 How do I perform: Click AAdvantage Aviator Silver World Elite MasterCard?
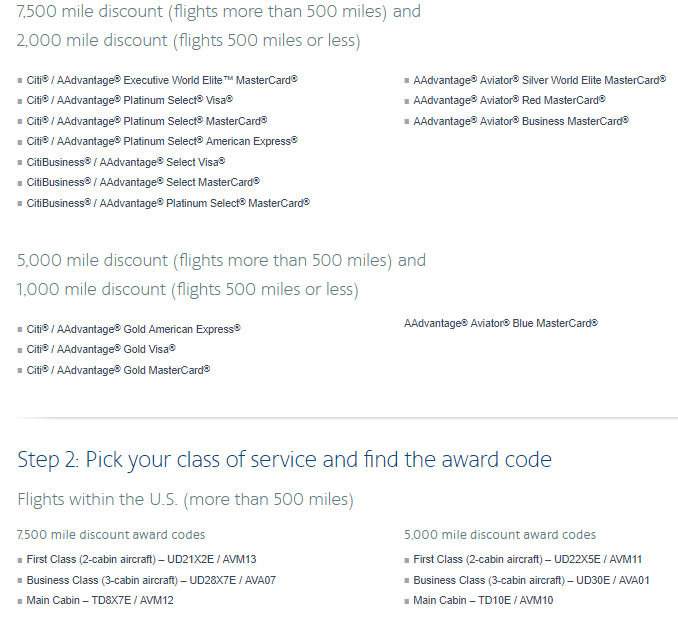click(x=539, y=80)
